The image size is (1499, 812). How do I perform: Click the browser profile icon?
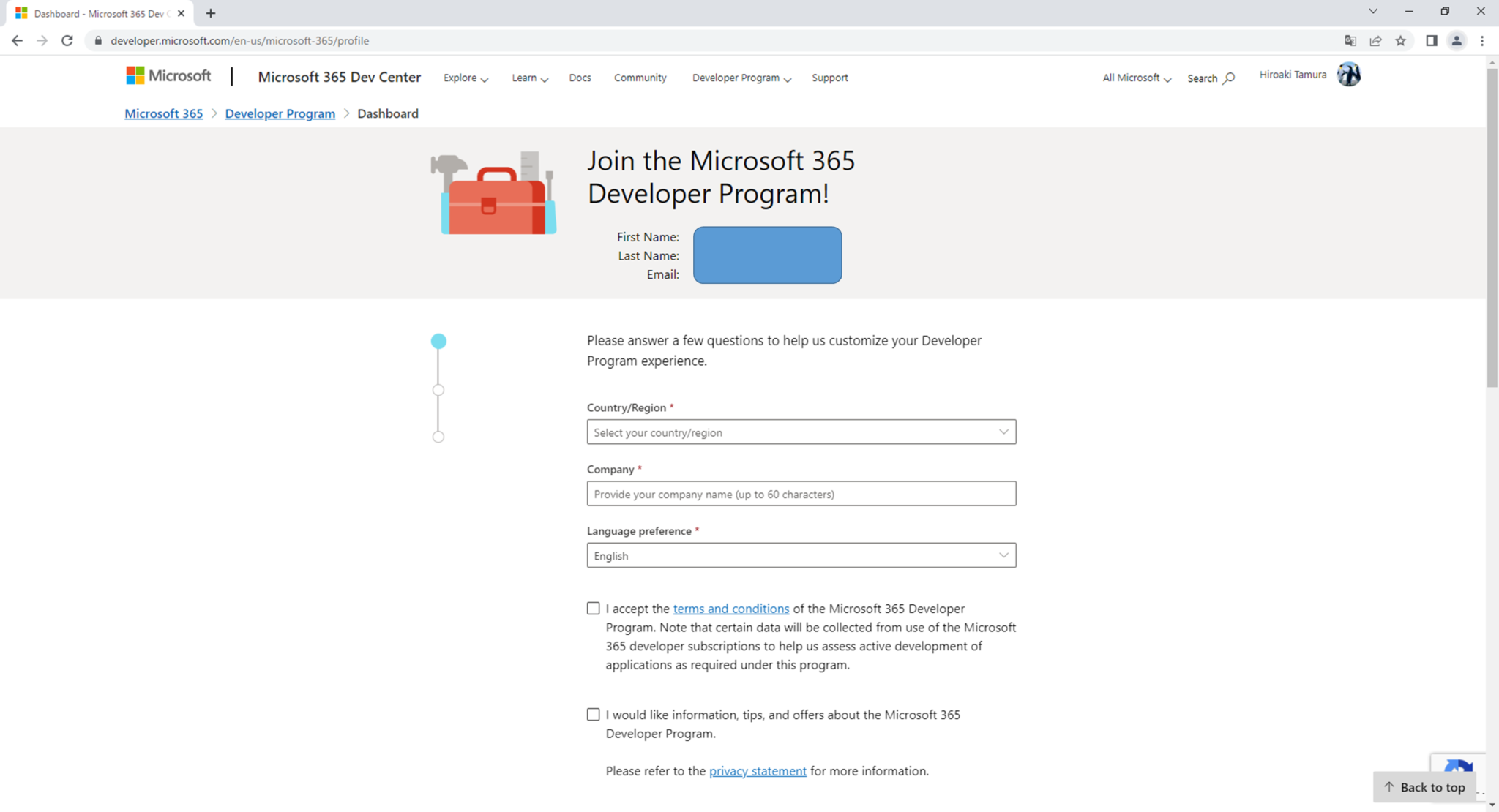click(x=1456, y=41)
